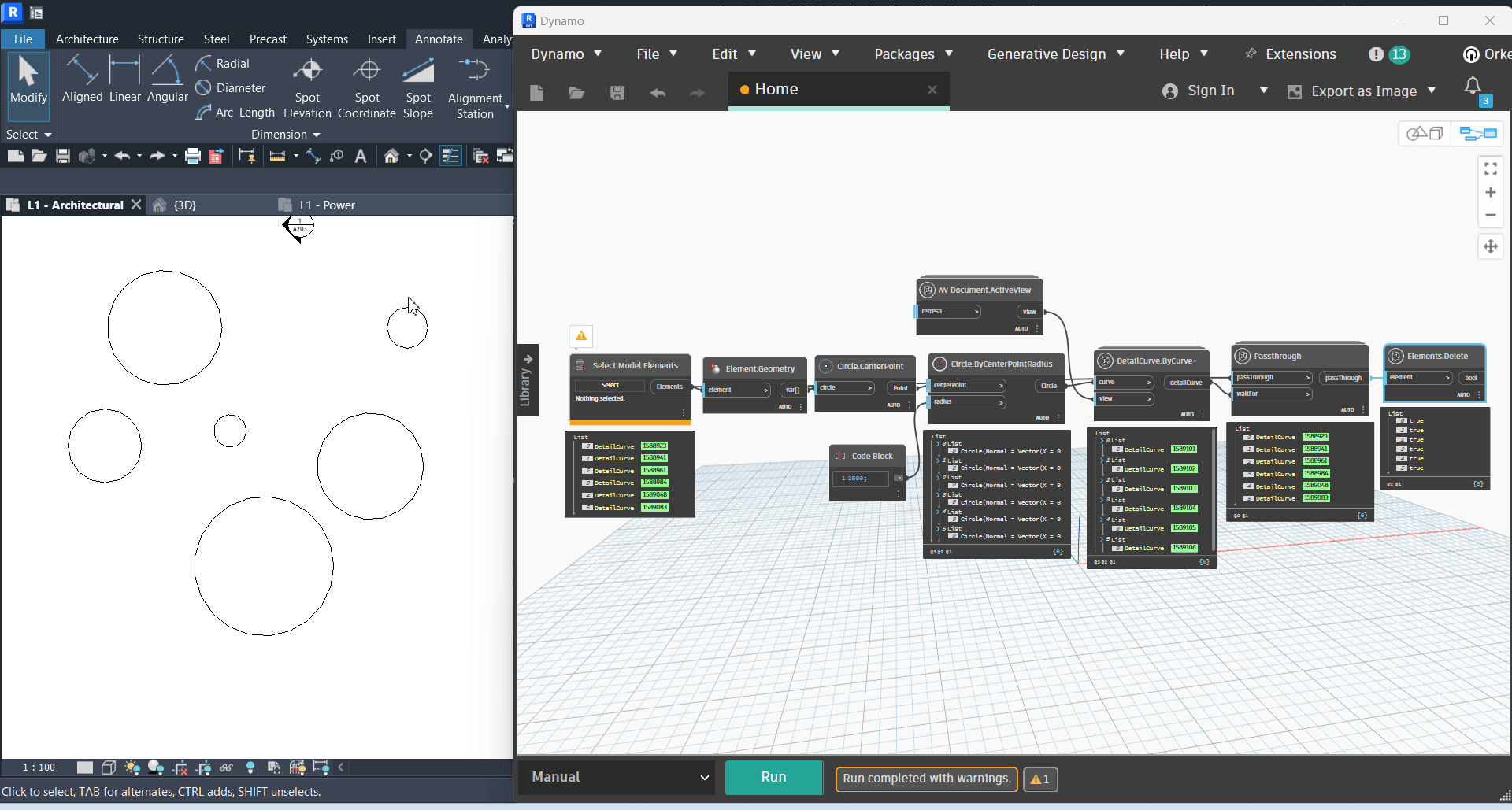Toggle Crop View in Revit view control bar
This screenshot has height=810, width=1512.
180,767
